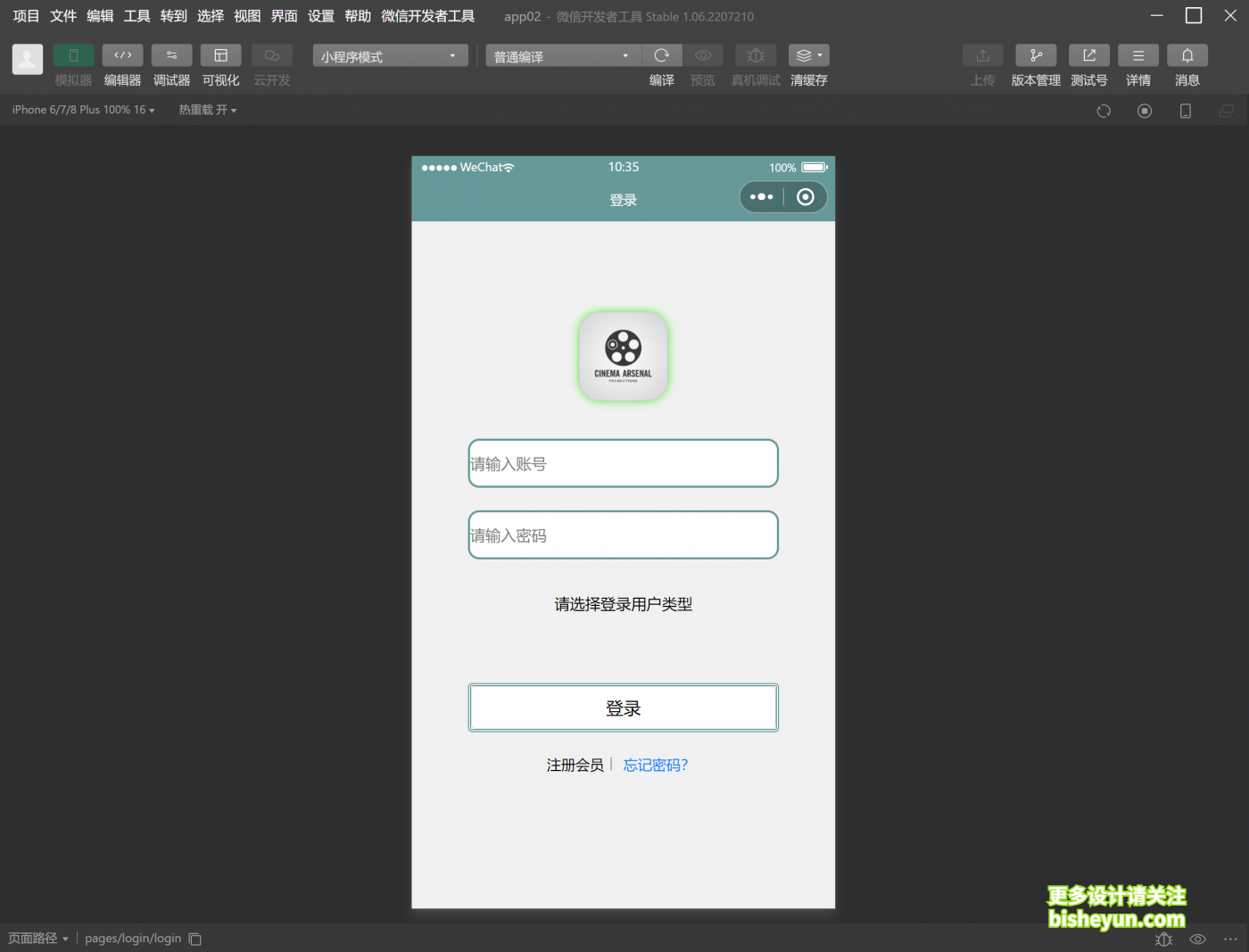Click the test account icon

click(x=1089, y=55)
